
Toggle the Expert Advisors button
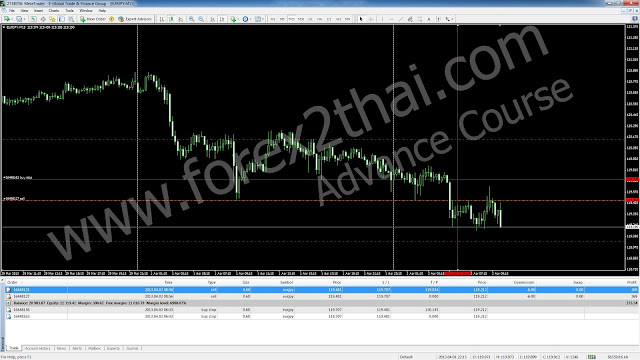click(135, 19)
